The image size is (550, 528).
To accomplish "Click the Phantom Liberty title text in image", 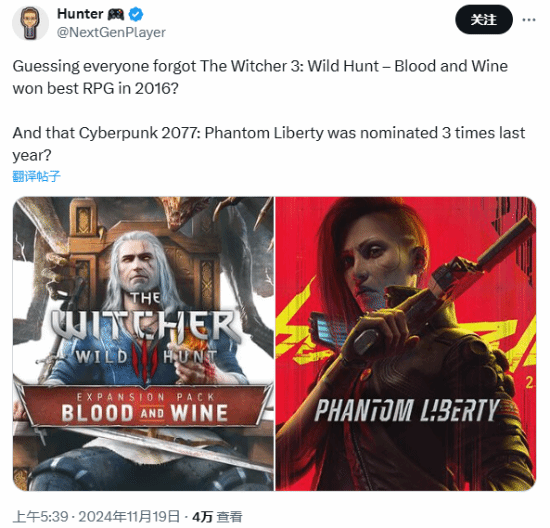I will click(407, 410).
